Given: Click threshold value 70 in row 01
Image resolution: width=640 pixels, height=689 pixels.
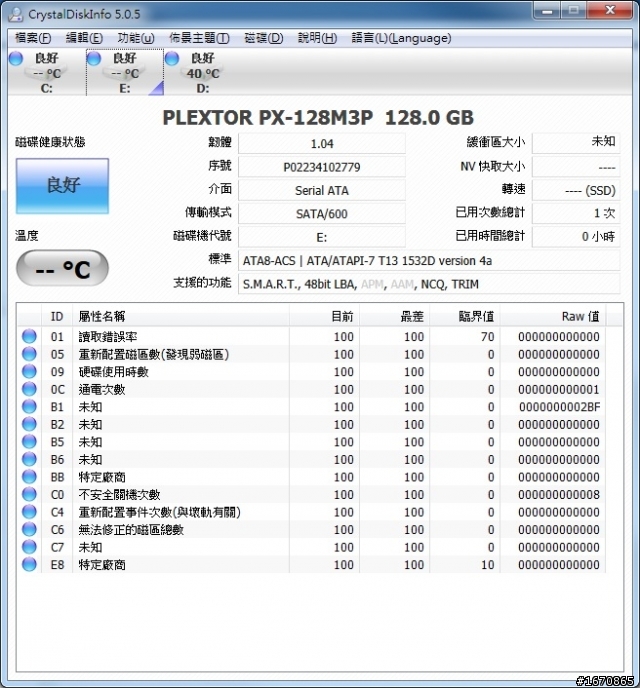Looking at the screenshot, I should 487,337.
